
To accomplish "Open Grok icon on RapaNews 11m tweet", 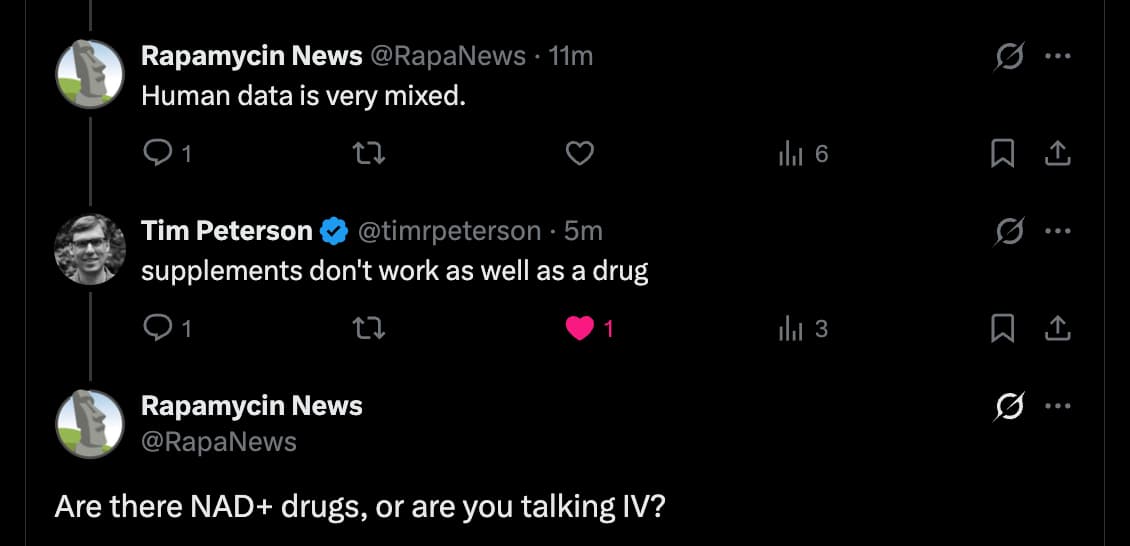I will pos(1008,57).
